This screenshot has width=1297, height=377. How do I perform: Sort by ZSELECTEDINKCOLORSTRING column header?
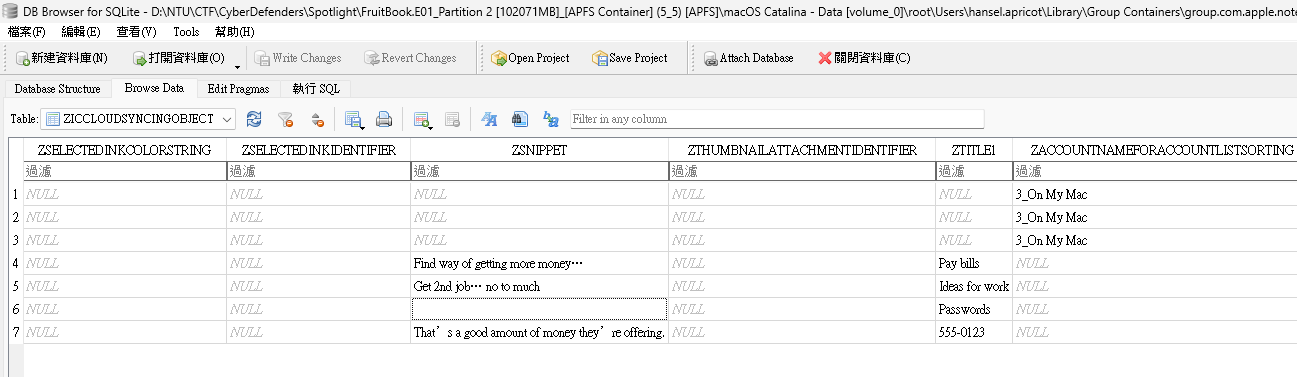pyautogui.click(x=124, y=150)
